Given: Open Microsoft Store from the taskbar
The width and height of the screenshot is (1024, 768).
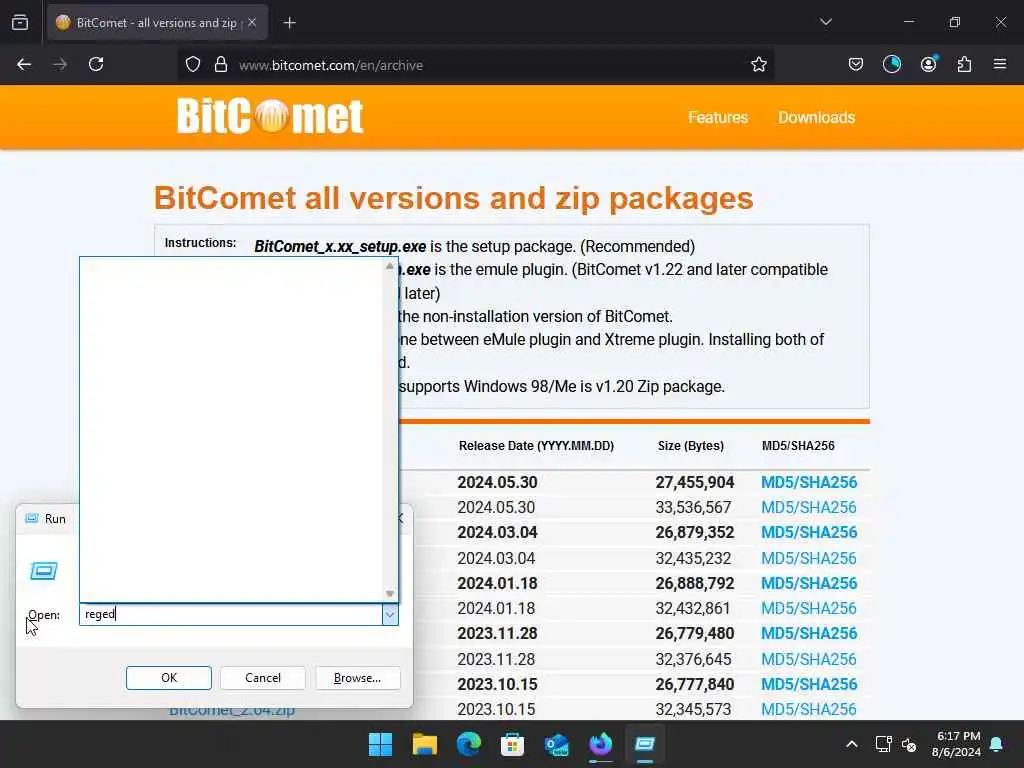Looking at the screenshot, I should (x=513, y=744).
